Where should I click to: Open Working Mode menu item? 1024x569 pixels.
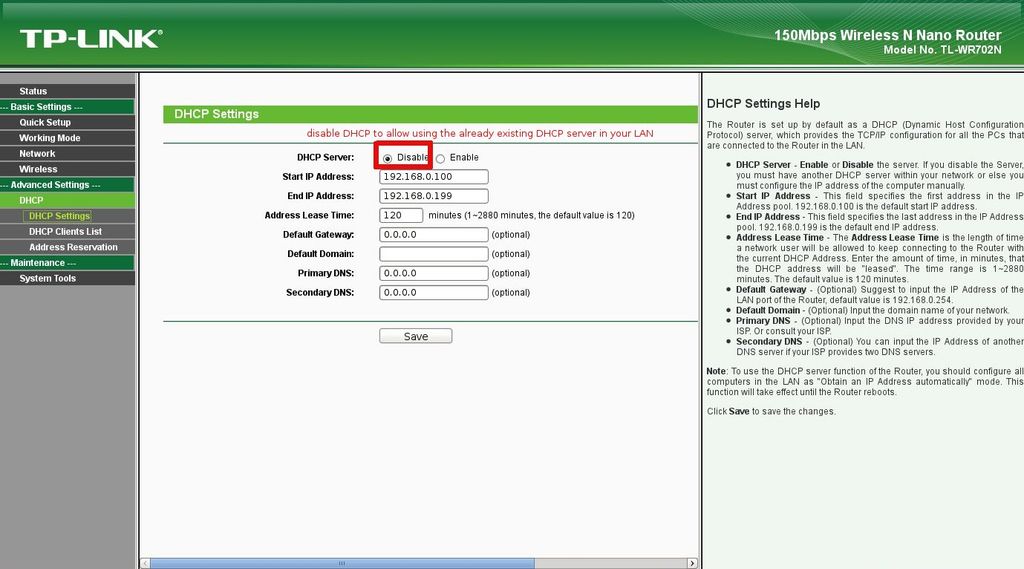click(x=67, y=138)
